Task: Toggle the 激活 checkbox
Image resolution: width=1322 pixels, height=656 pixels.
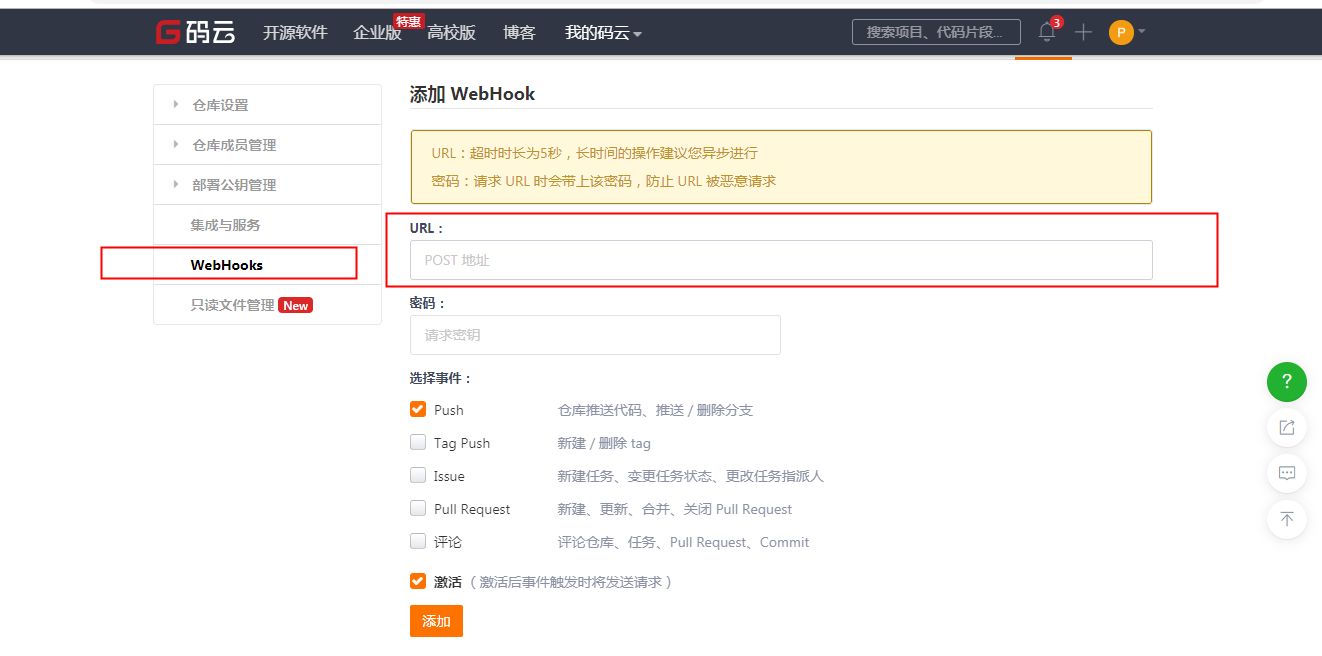Action: click(x=418, y=581)
